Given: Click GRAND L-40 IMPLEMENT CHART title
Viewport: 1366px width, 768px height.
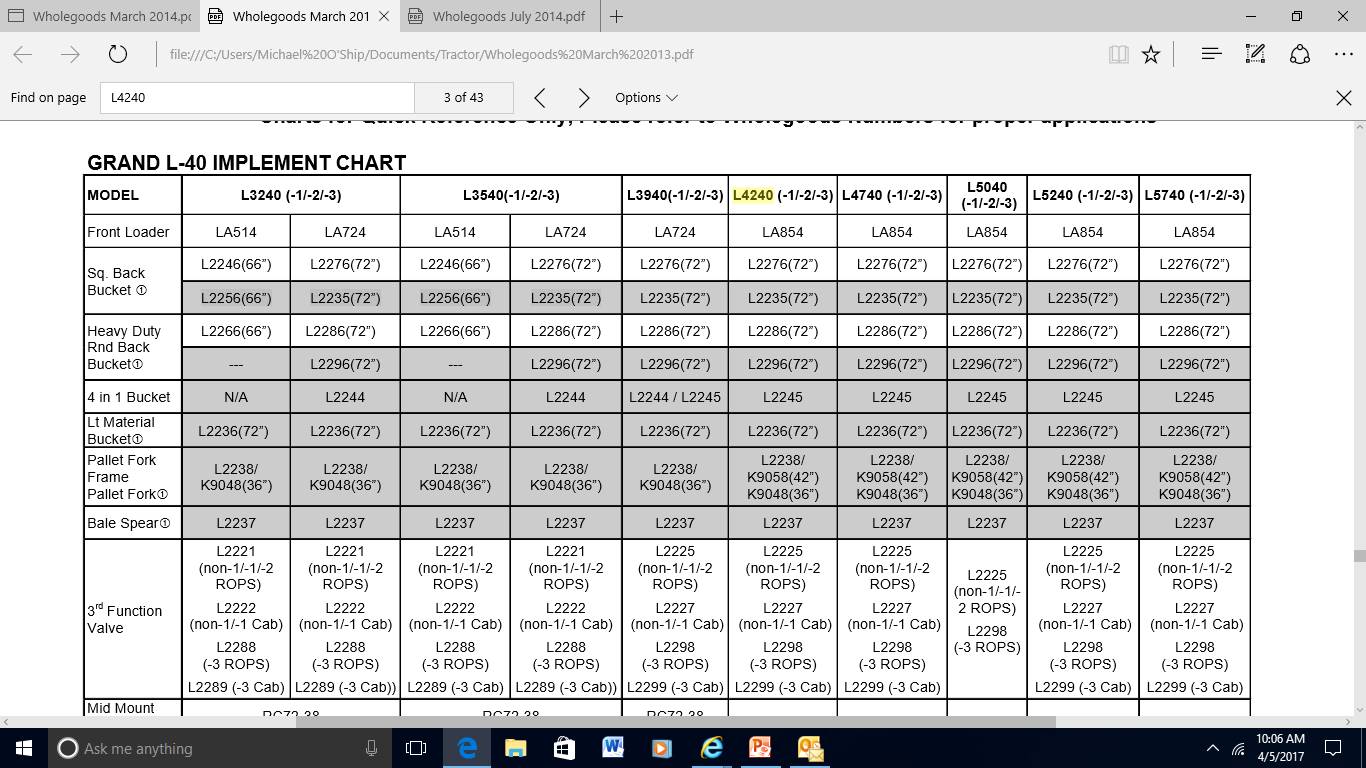Looking at the screenshot, I should (x=247, y=162).
